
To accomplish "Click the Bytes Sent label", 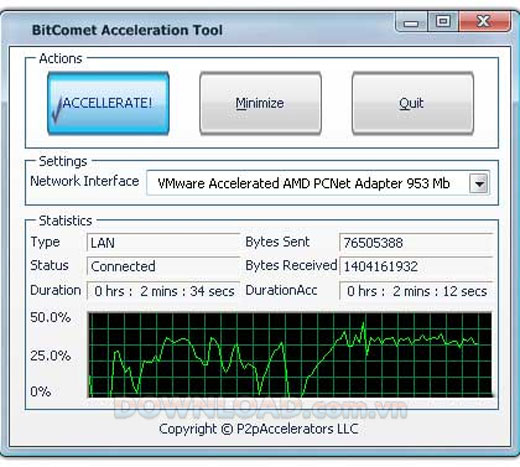I will [x=277, y=242].
